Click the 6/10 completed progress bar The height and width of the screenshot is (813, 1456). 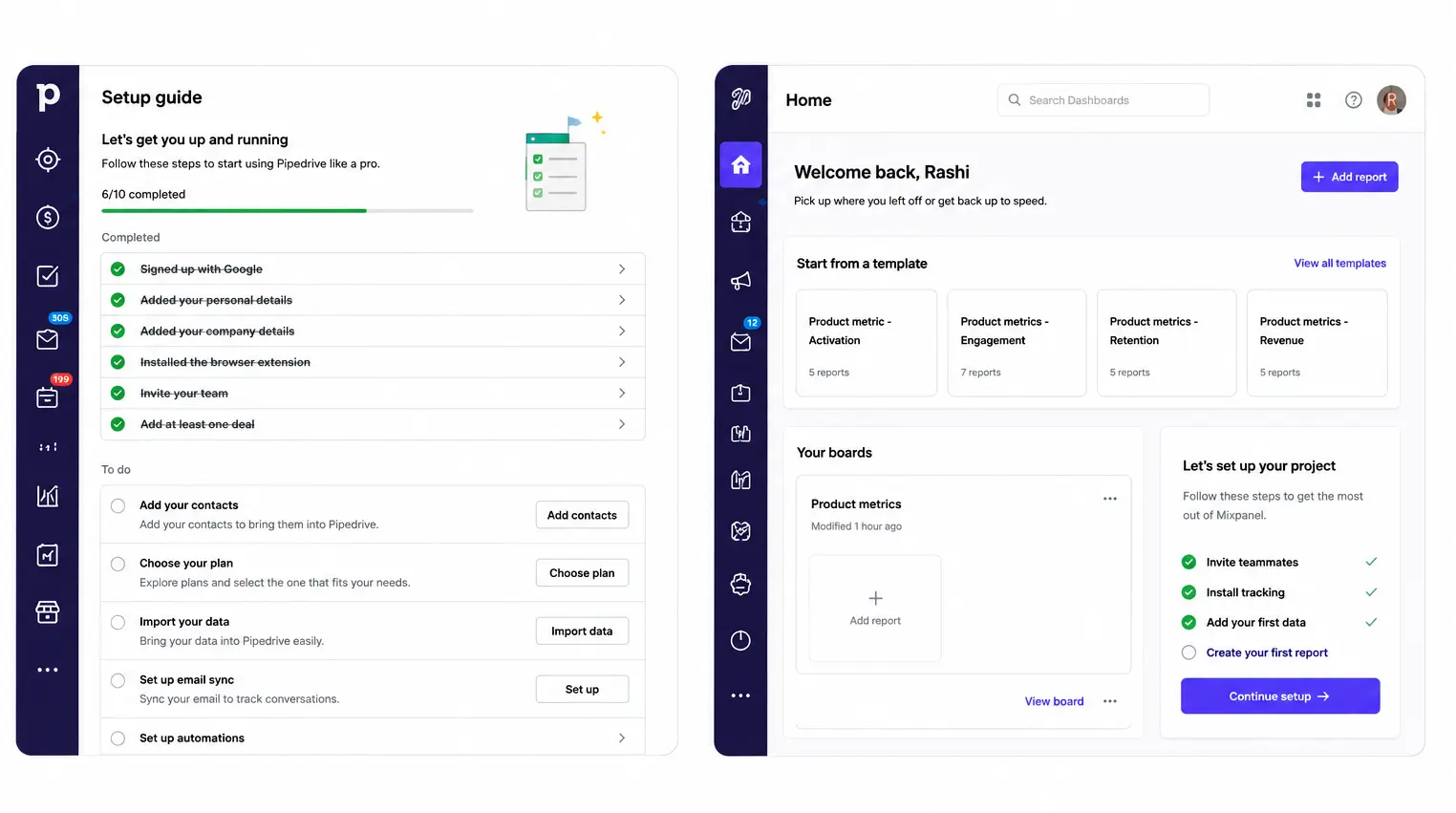288,210
